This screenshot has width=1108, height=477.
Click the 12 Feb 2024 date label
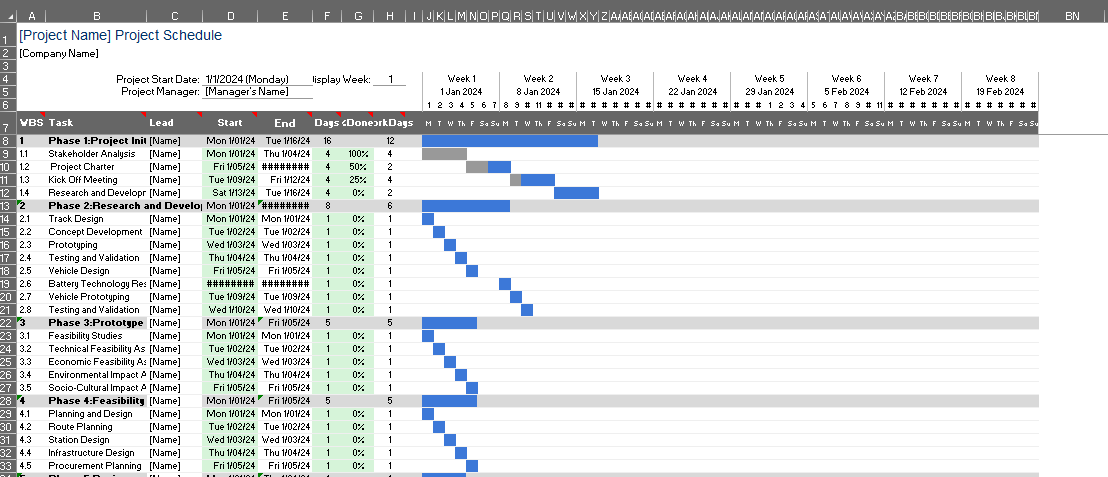pos(924,92)
